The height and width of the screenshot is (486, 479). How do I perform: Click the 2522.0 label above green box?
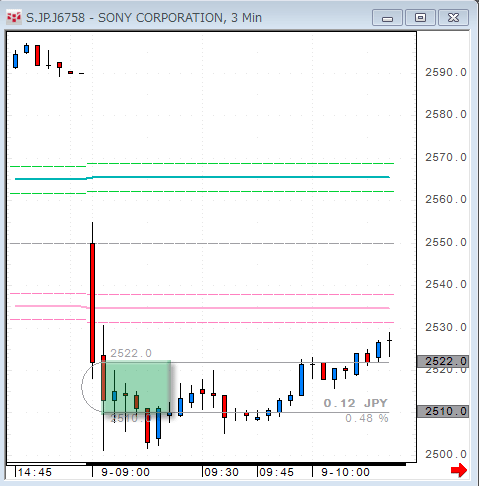tap(131, 353)
